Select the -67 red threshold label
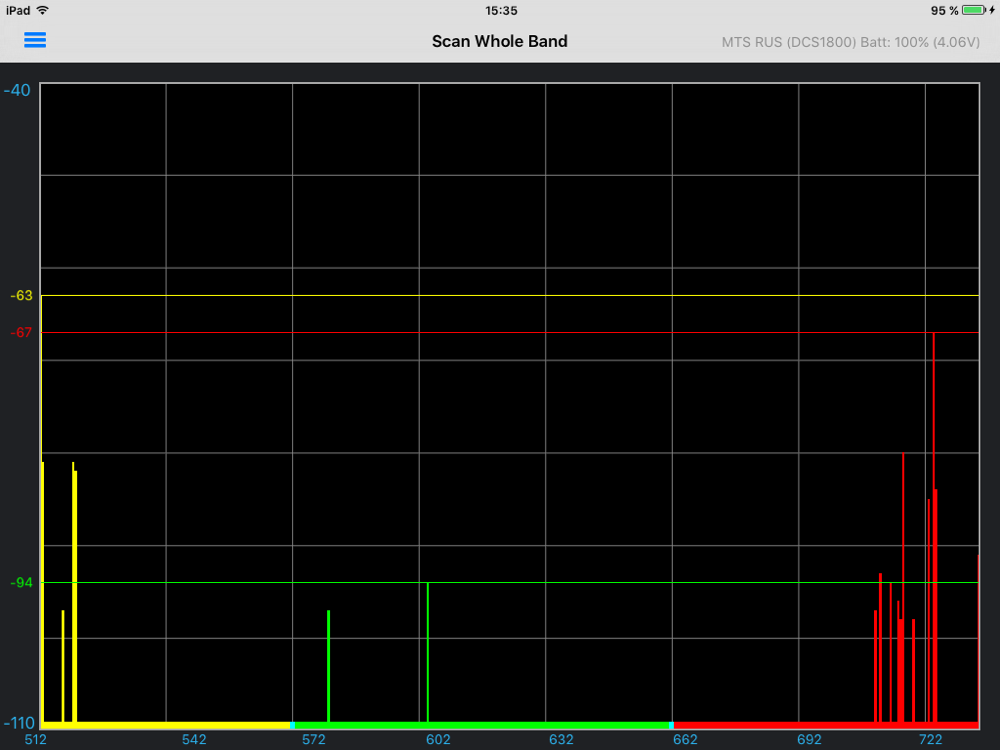 21,333
